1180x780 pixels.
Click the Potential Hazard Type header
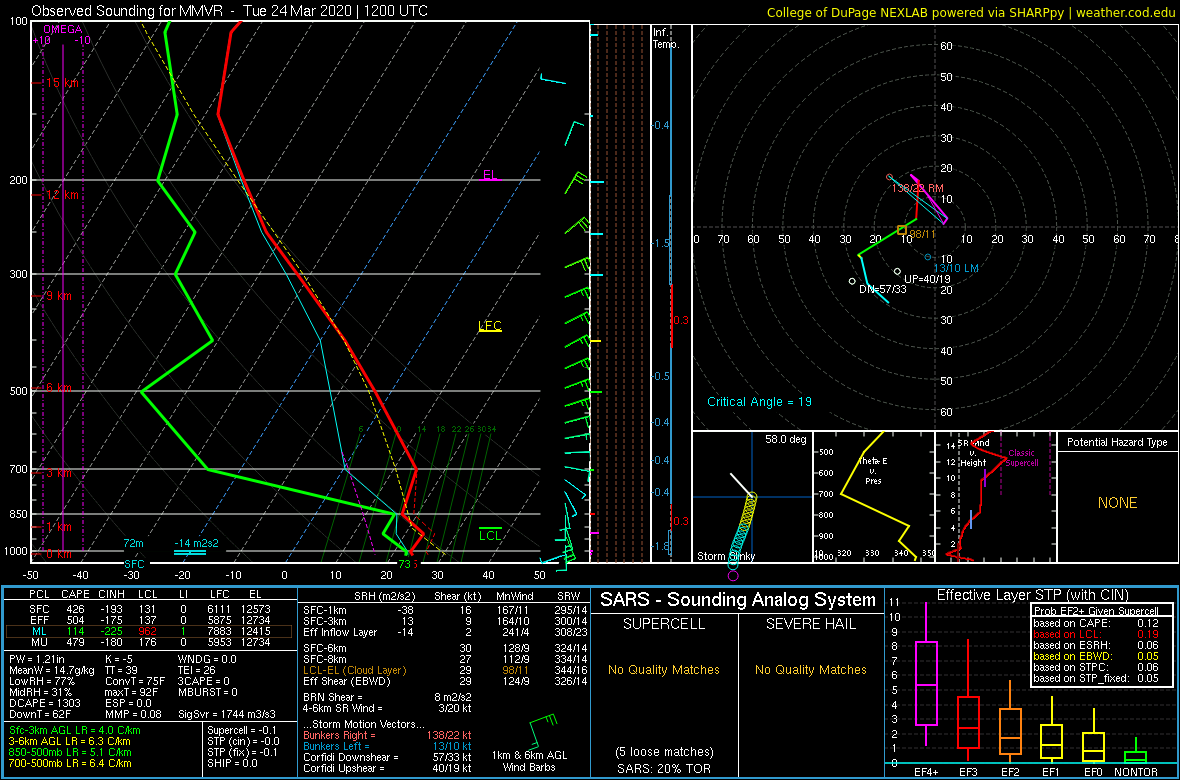[1117, 443]
